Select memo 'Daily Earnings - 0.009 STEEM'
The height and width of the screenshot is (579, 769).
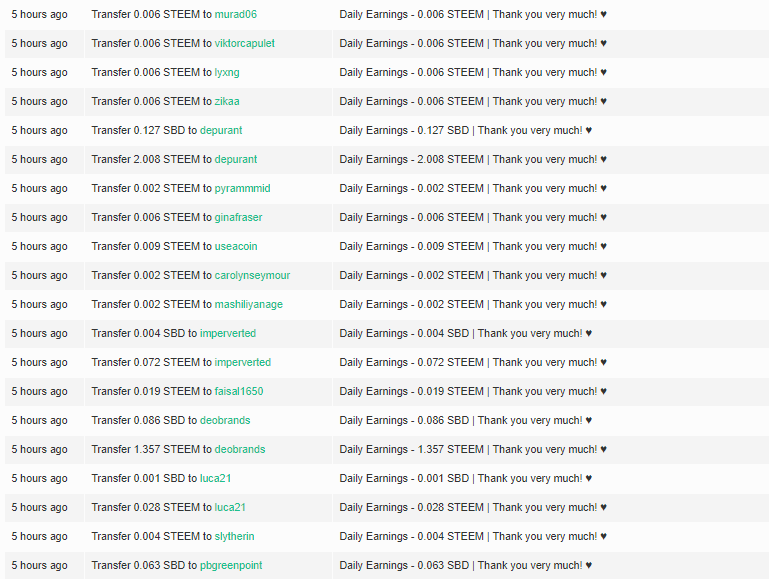(411, 246)
